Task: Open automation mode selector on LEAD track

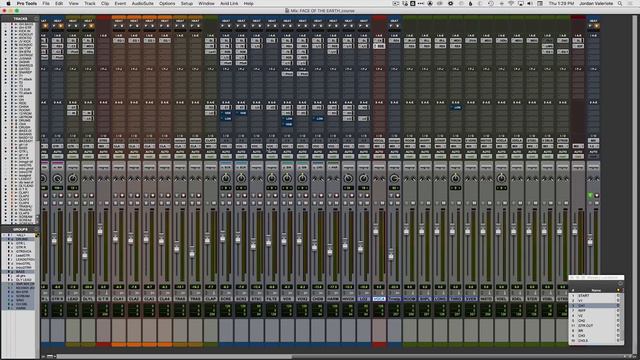Action: 73,156
